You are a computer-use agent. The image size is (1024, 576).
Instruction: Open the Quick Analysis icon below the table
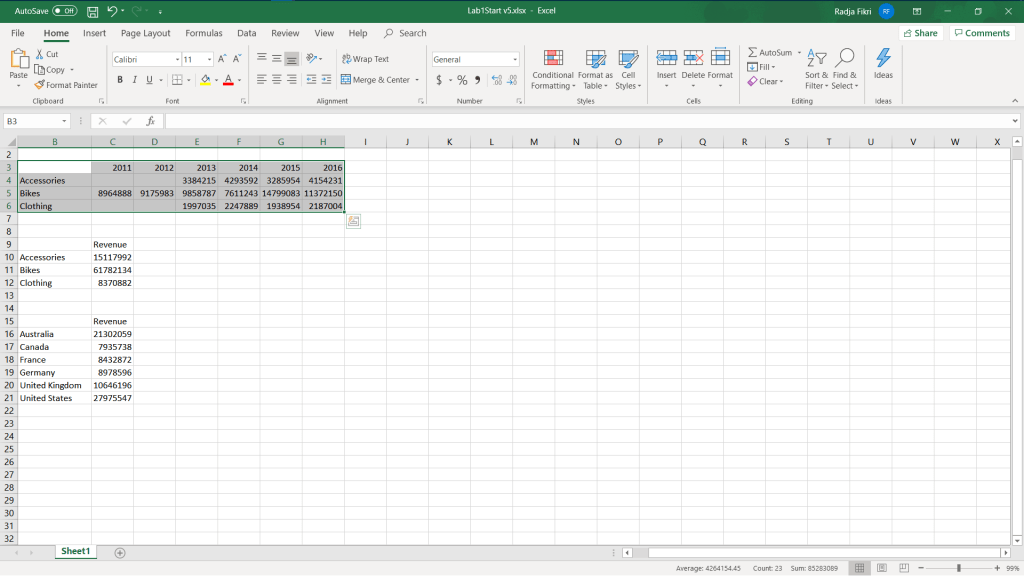point(353,222)
